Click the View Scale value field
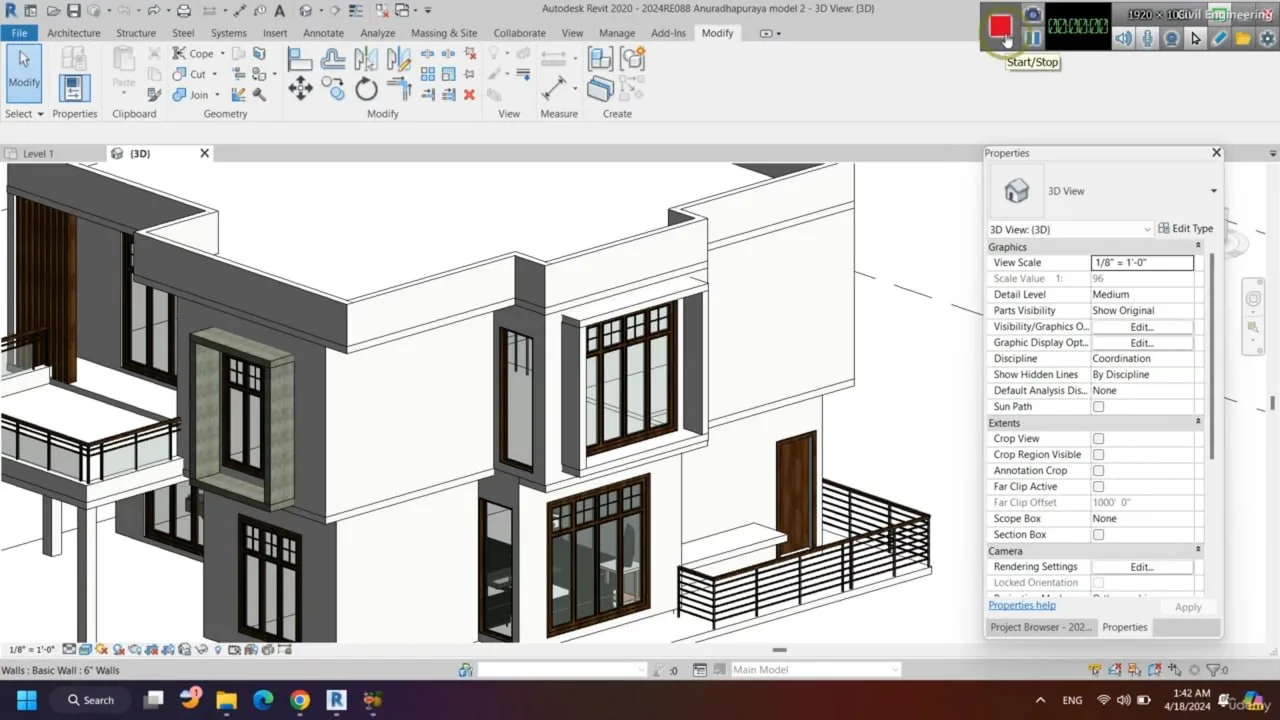This screenshot has height=720, width=1280. pos(1142,263)
